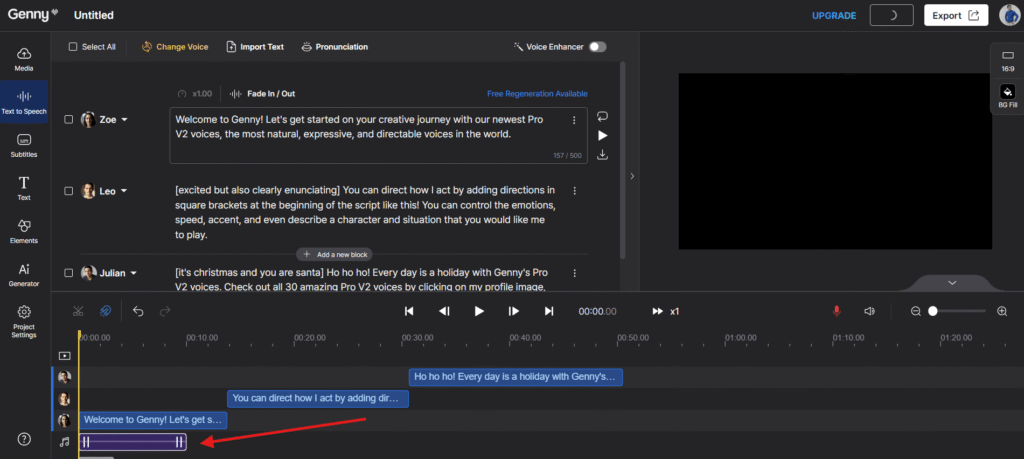Image resolution: width=1024 pixels, height=459 pixels.
Task: Select the purple music clip in audio track
Action: click(x=133, y=442)
